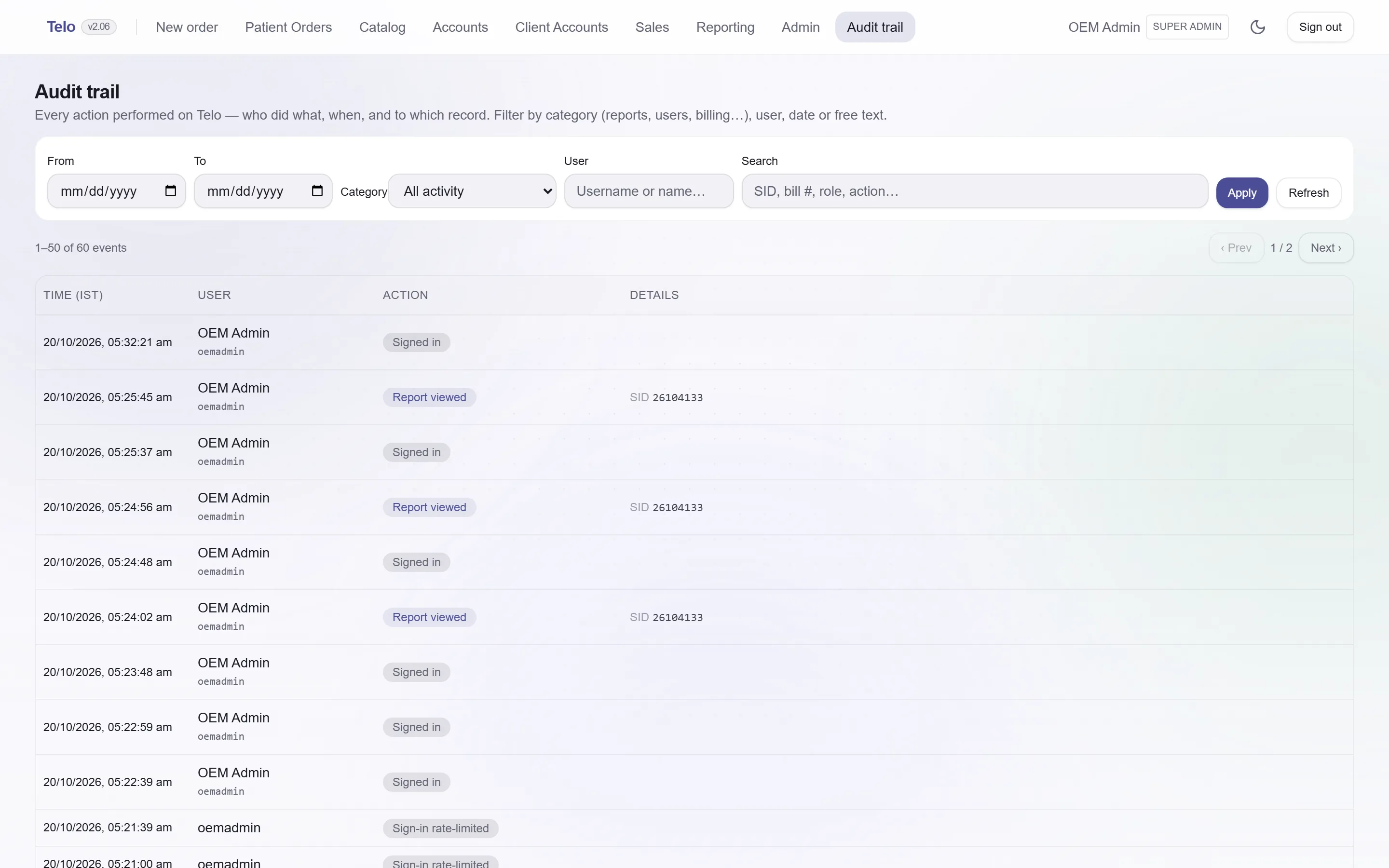Screen dimensions: 1389x868
Task: Open New order page
Action: (x=187, y=27)
